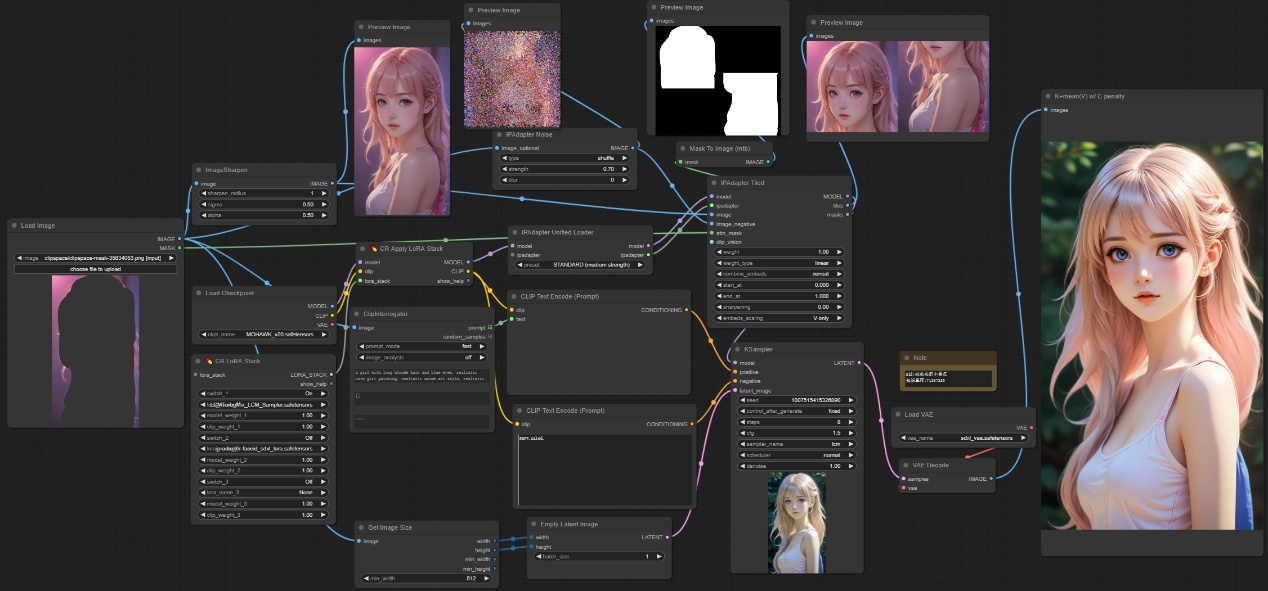Screen dimensions: 1268x591
Task: Click the CONDITIONING output of the top CLIP Text Encode
Action: pyautogui.click(x=686, y=310)
